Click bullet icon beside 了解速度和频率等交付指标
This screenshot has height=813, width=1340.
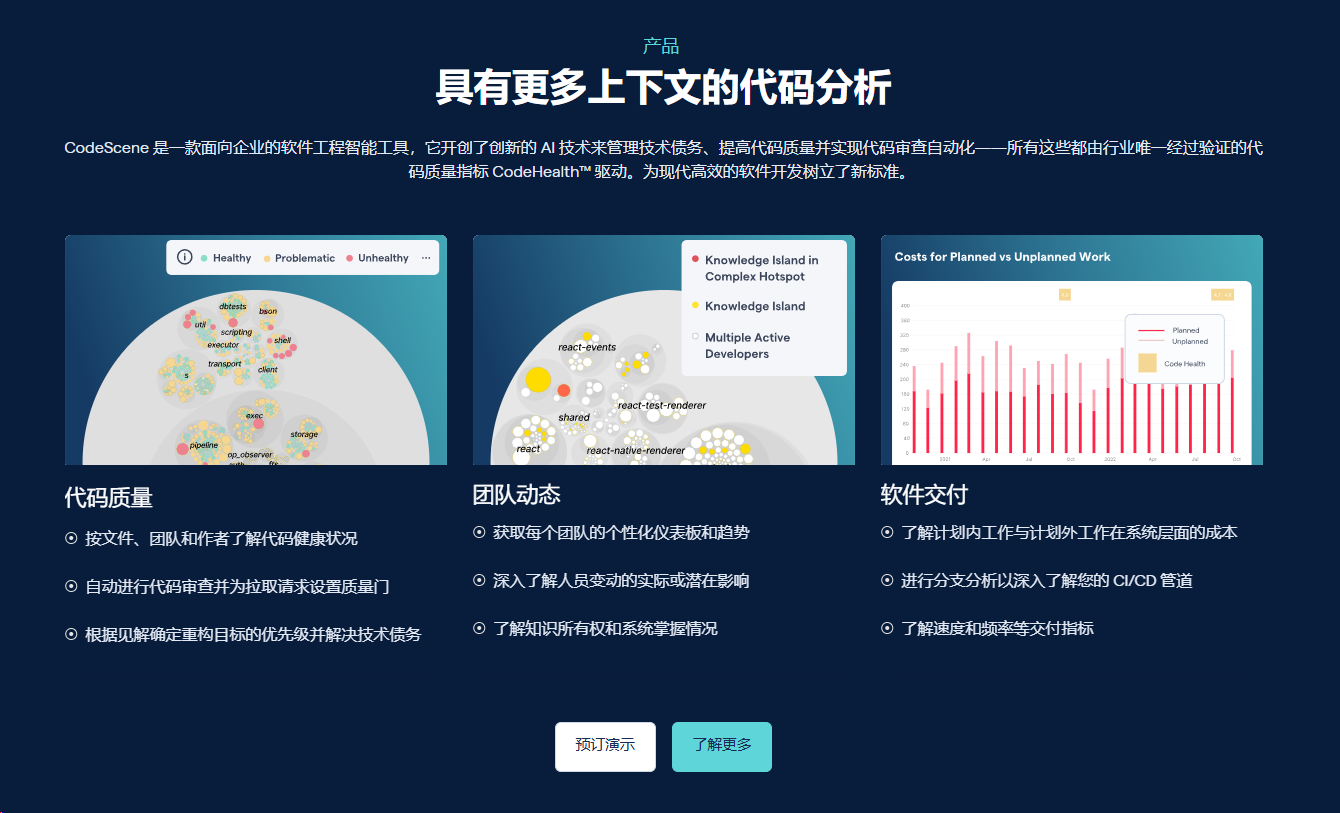pyautogui.click(x=887, y=628)
